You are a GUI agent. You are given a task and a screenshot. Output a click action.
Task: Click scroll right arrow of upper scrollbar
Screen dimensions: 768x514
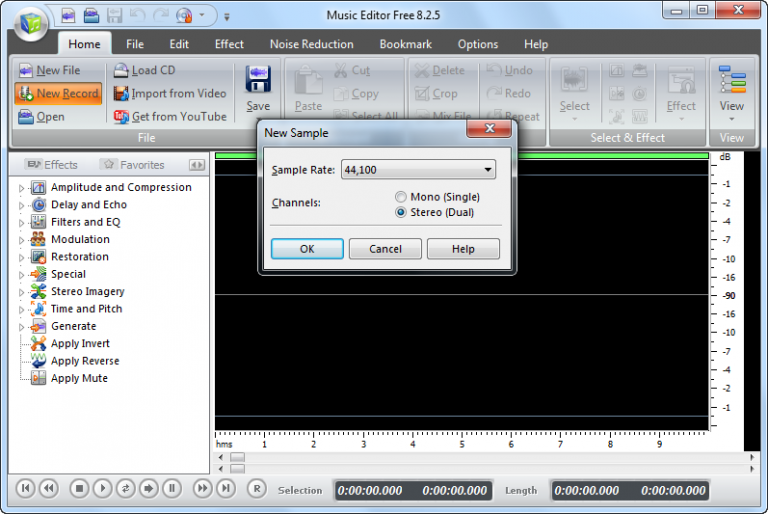[x=752, y=457]
